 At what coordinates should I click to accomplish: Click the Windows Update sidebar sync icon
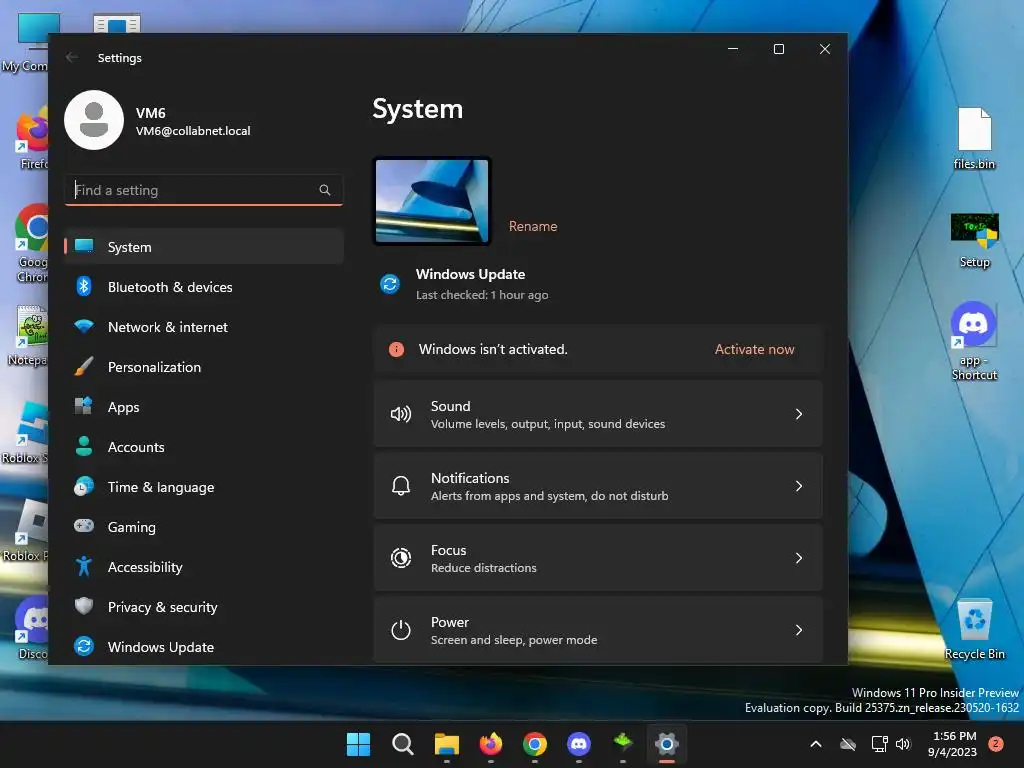click(84, 646)
